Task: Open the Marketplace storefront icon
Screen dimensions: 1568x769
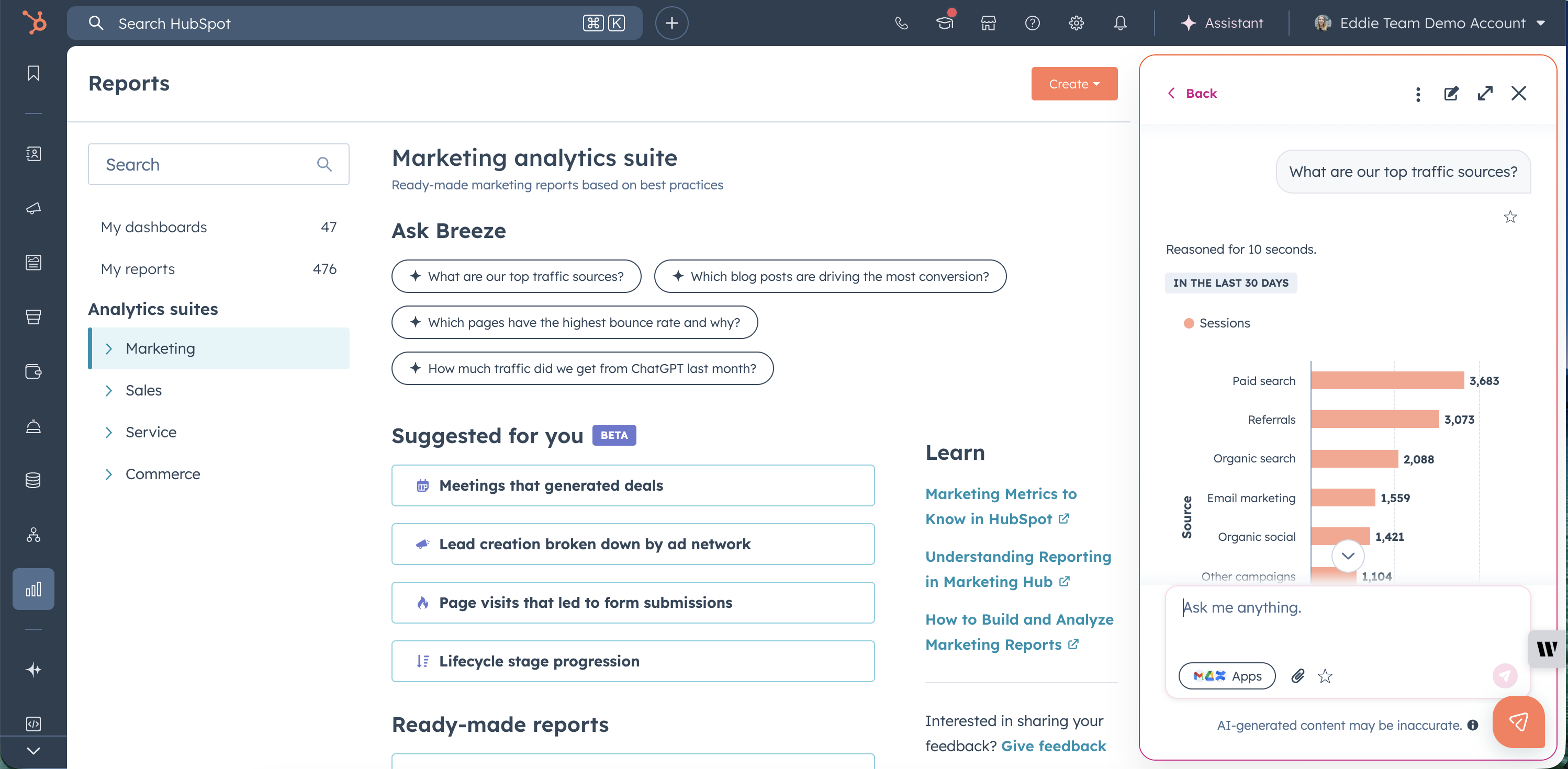Action: 988,23
